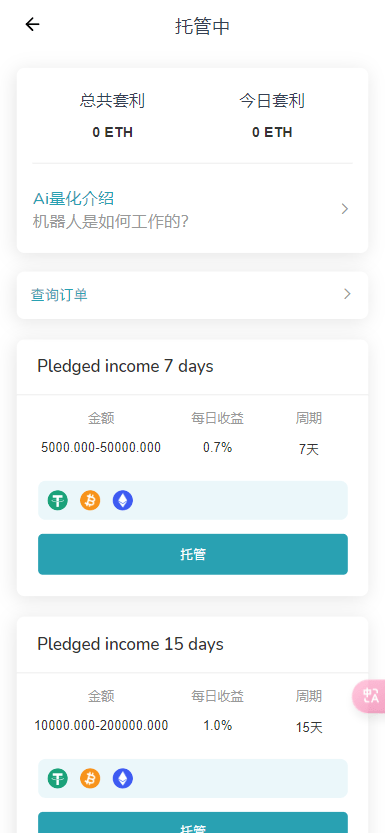Select Ethereum icon in 7 days plan
Viewport: 385px width, 833px height.
[x=123, y=500]
